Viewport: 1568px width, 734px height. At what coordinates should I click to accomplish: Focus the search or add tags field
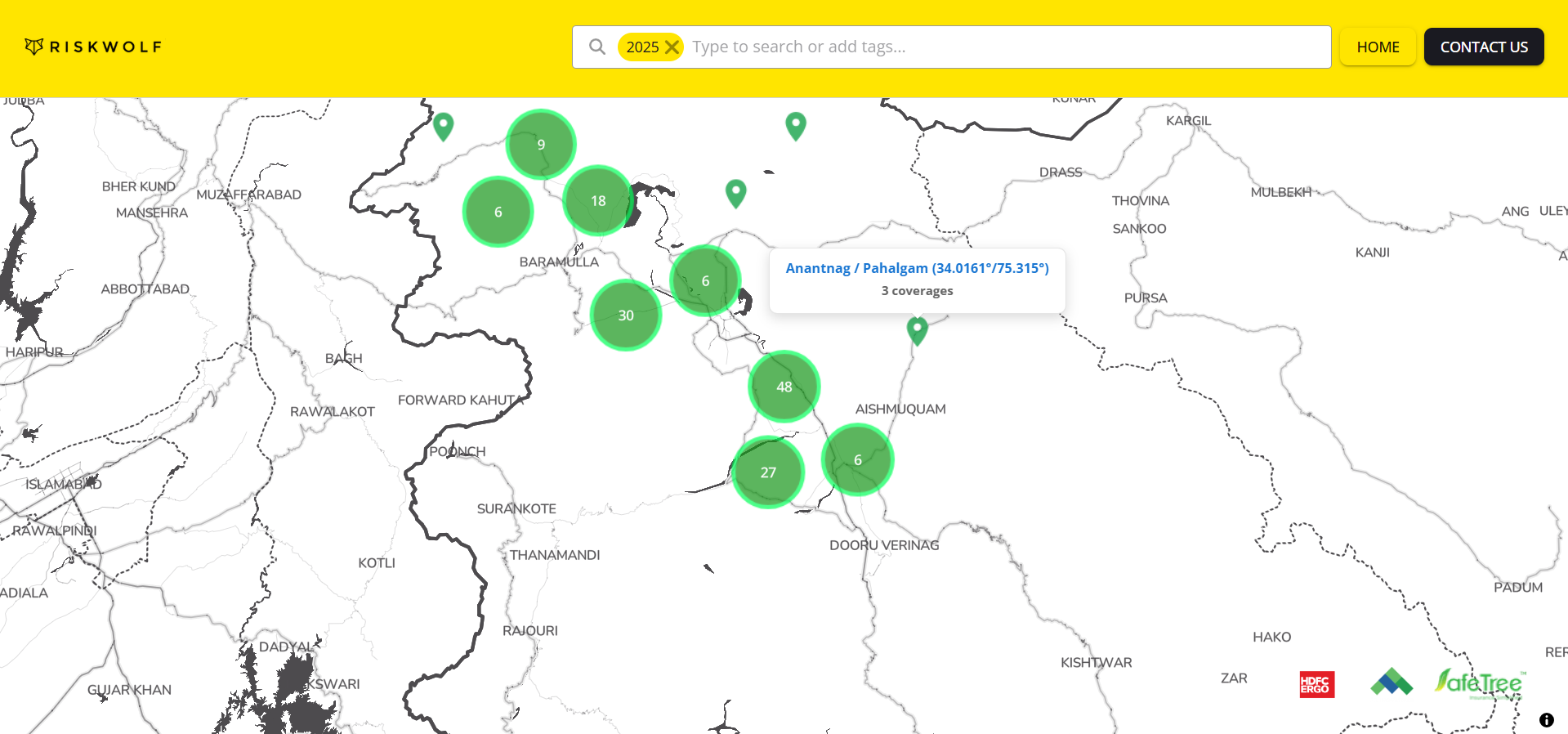1005,47
